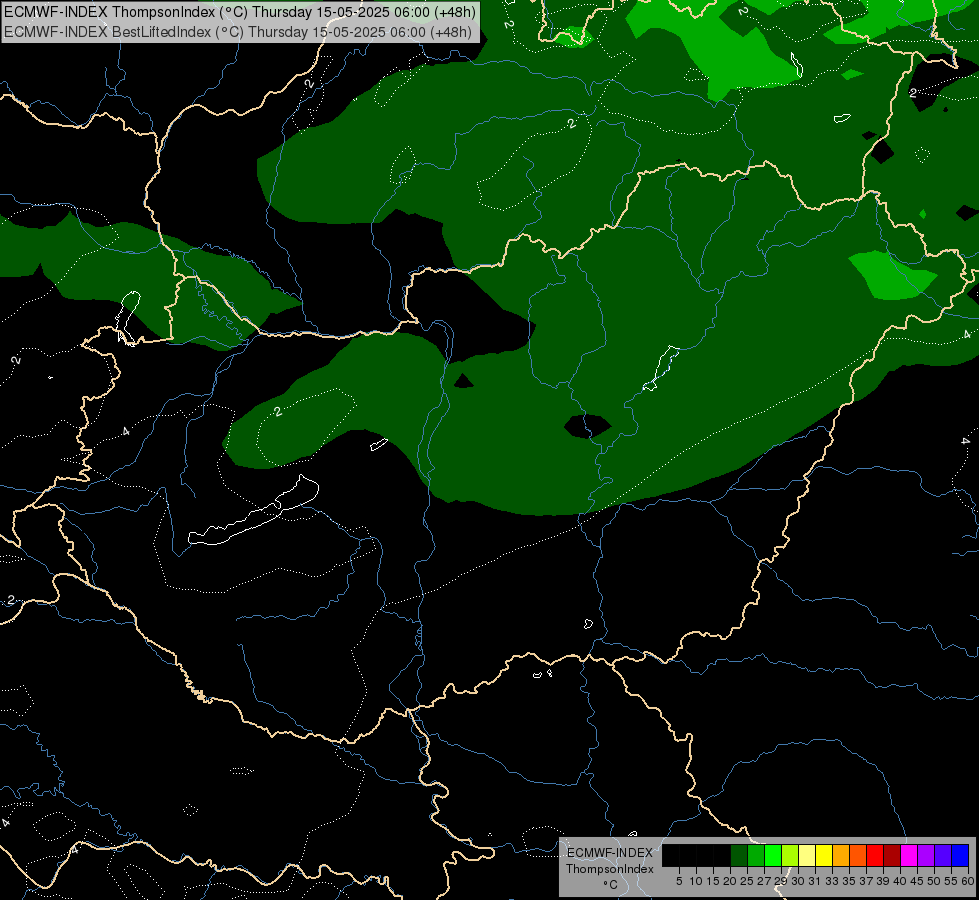
Task: Click the legend tick label 20
Action: 731,881
